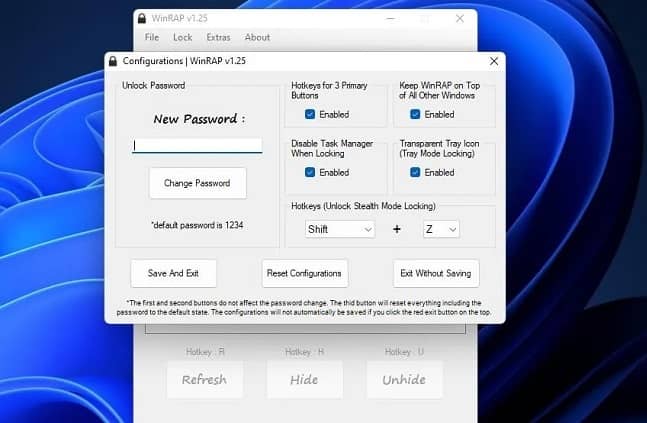Click the Refresh button in WinRAP window
This screenshot has height=423, width=647.
click(x=205, y=380)
